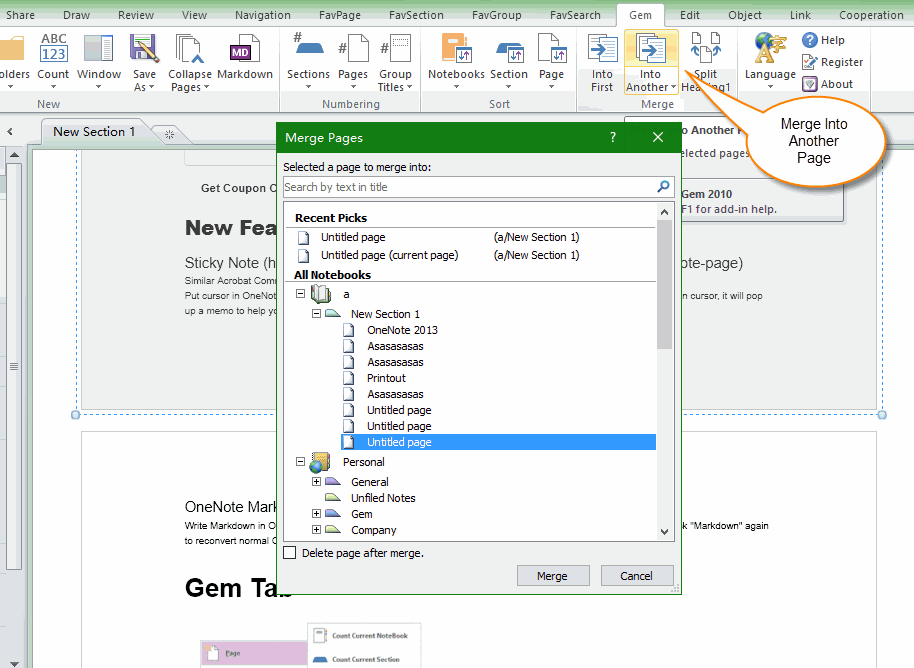Viewport: 914px width, 668px height.
Task: Open the FavPage ribbon tab
Action: pos(340,15)
